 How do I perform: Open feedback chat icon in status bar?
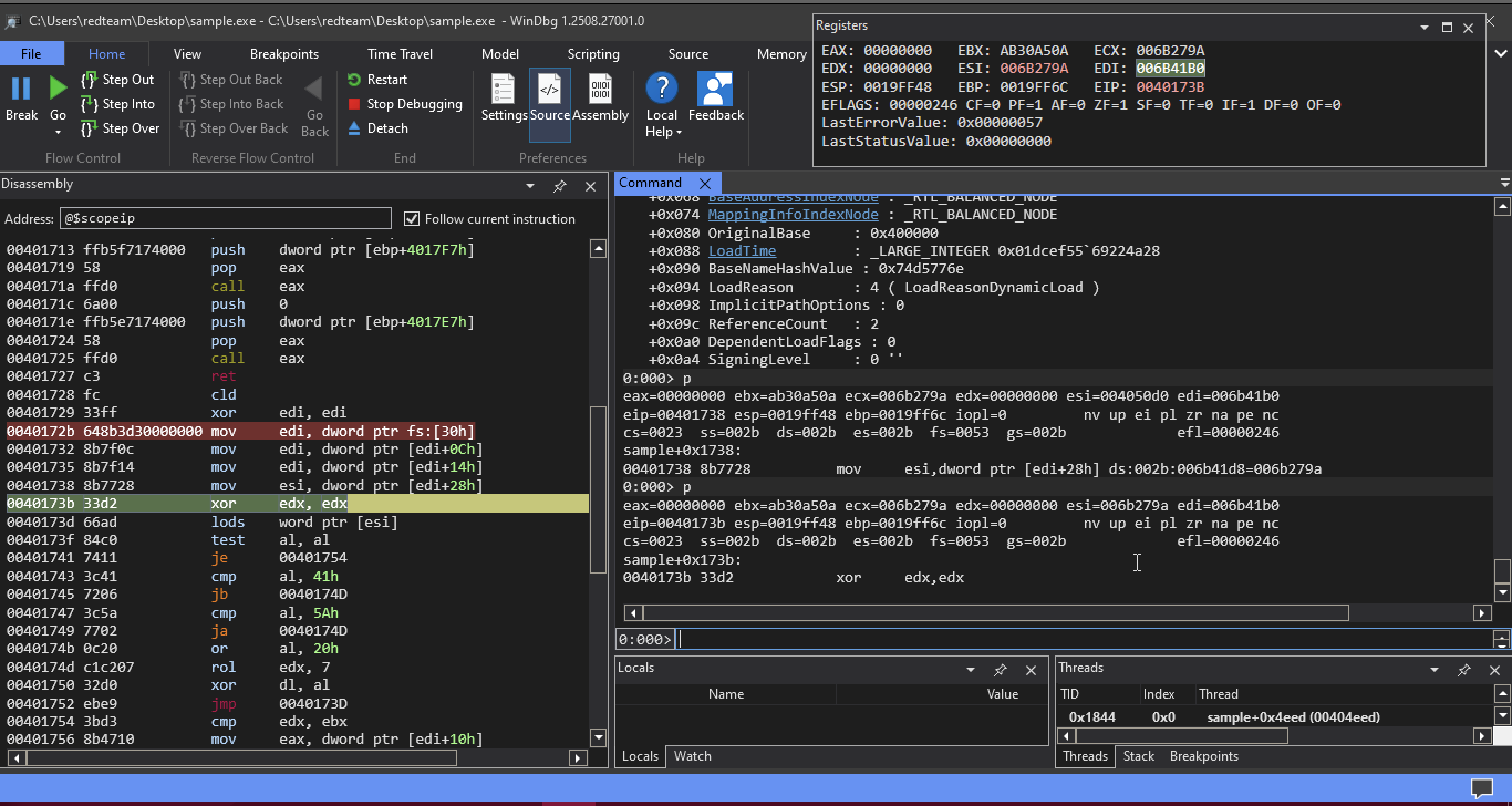[1482, 788]
